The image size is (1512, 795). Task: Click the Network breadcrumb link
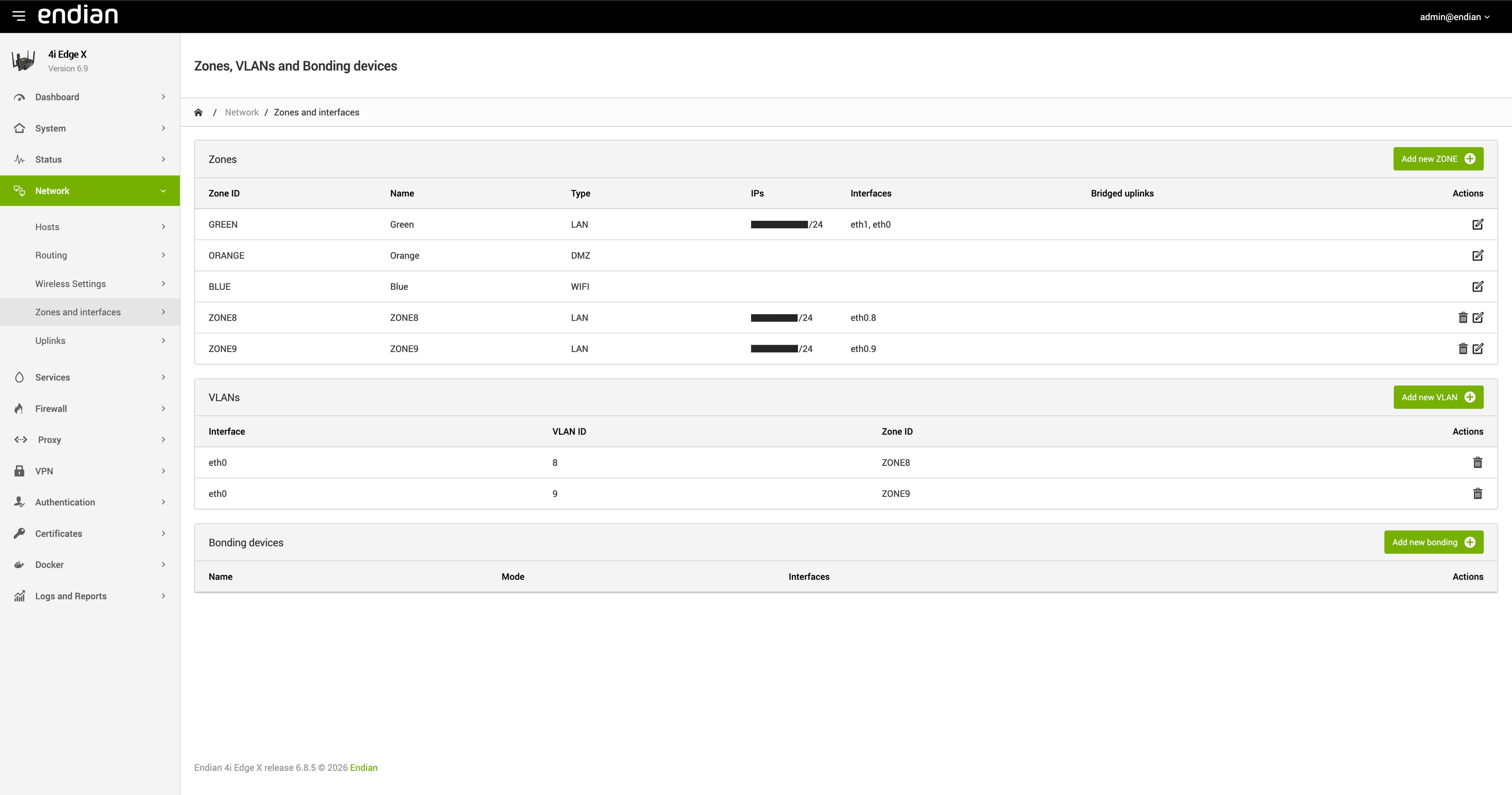241,112
